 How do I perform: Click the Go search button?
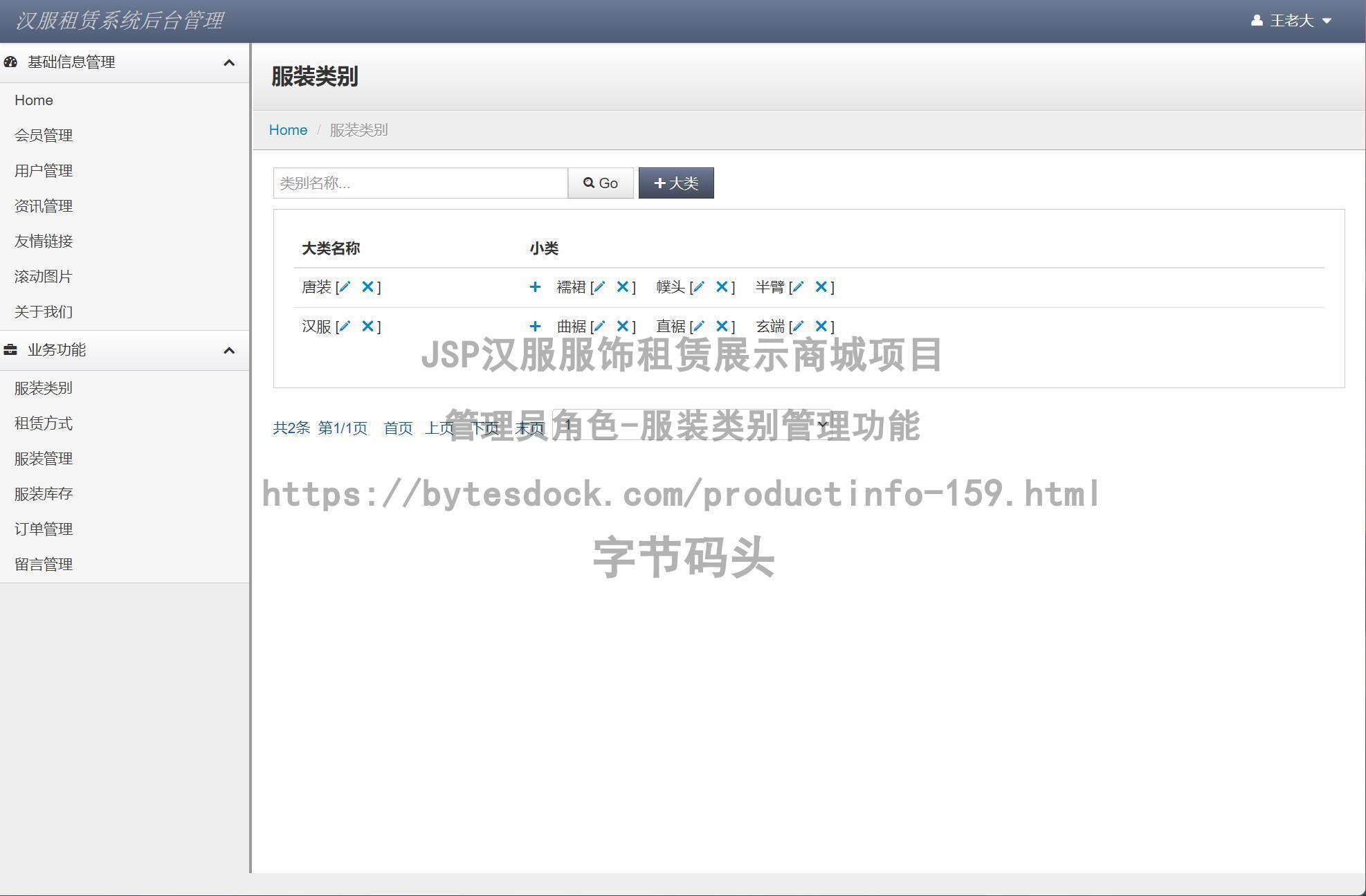(x=601, y=183)
